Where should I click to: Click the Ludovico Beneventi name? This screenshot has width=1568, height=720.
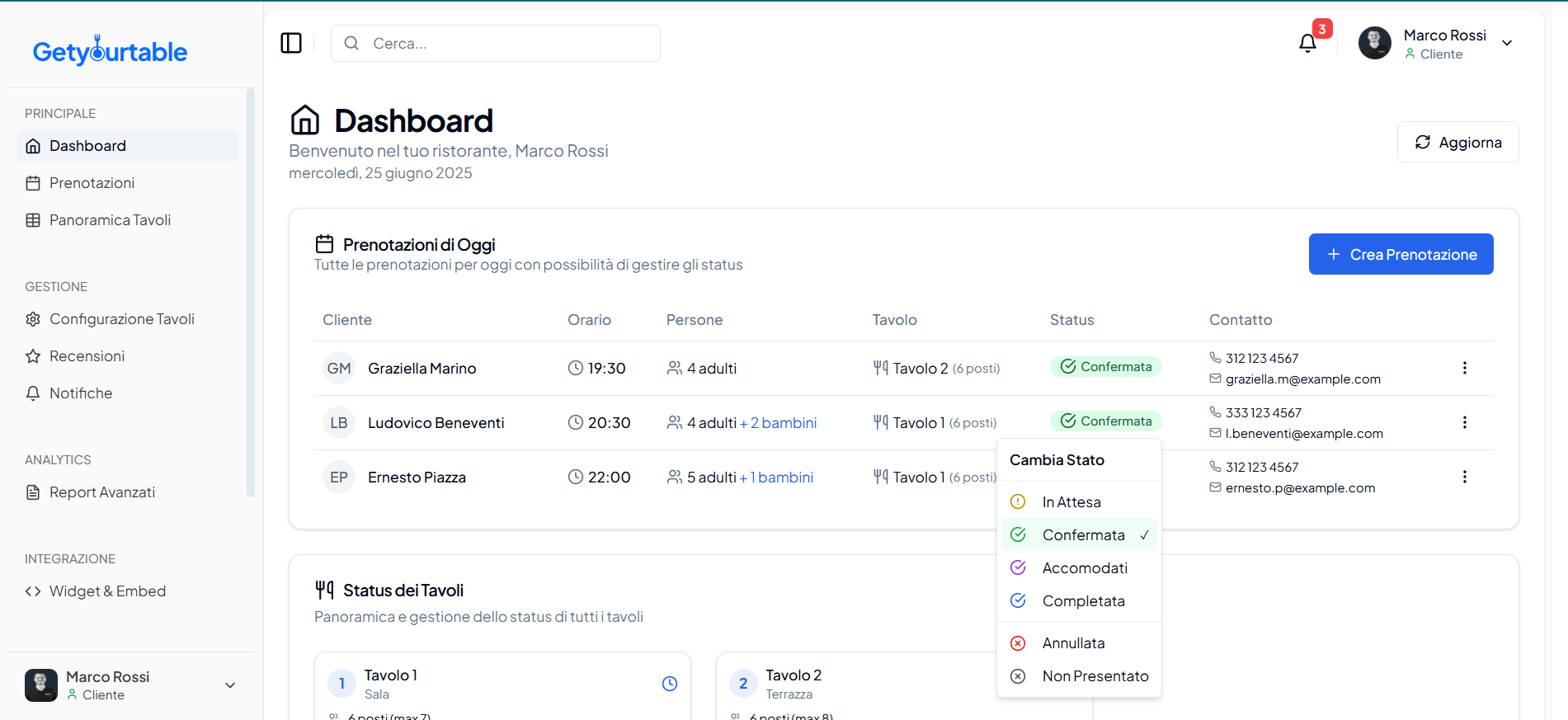(436, 422)
